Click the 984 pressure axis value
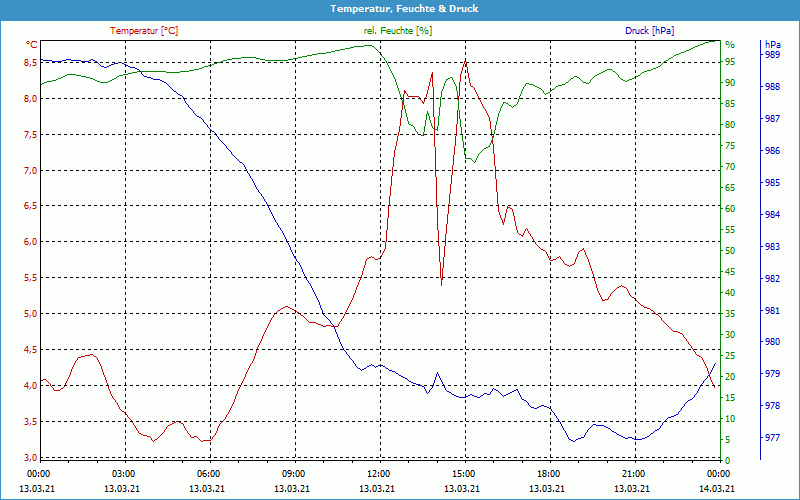 (x=772, y=215)
